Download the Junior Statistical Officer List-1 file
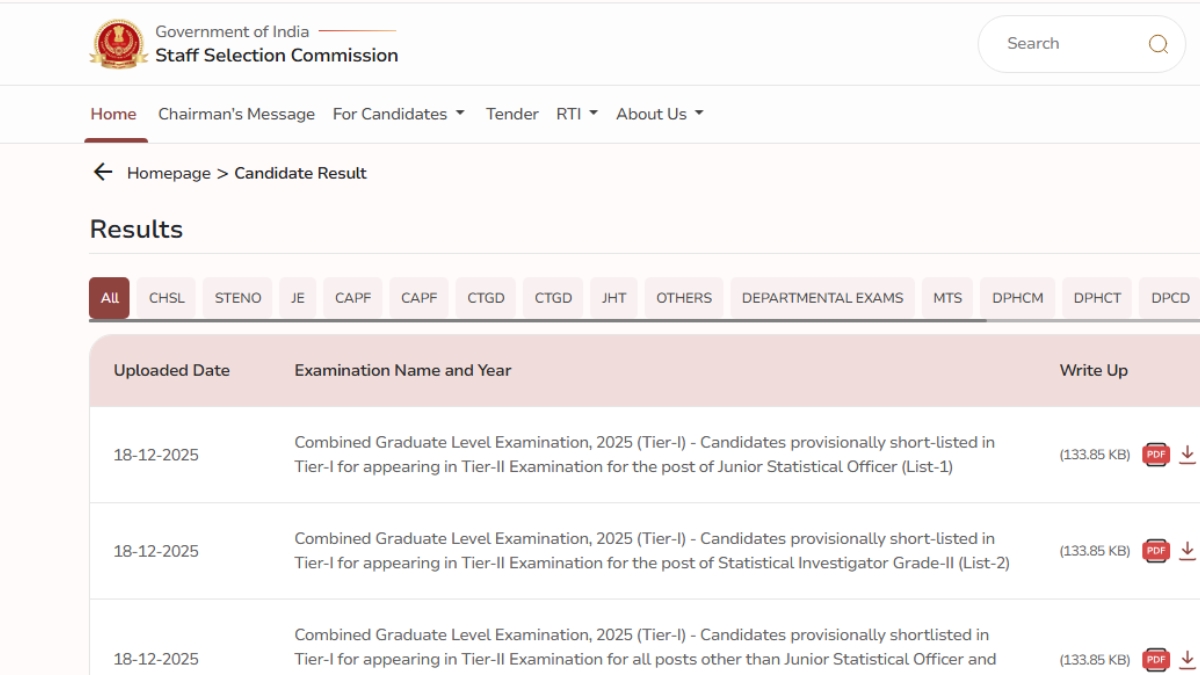 coord(1187,454)
